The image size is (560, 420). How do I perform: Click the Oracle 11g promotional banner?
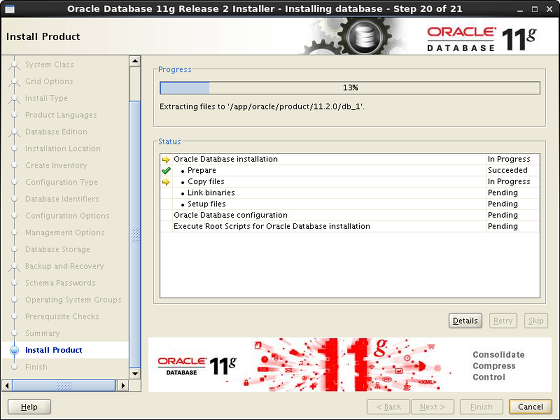point(350,365)
